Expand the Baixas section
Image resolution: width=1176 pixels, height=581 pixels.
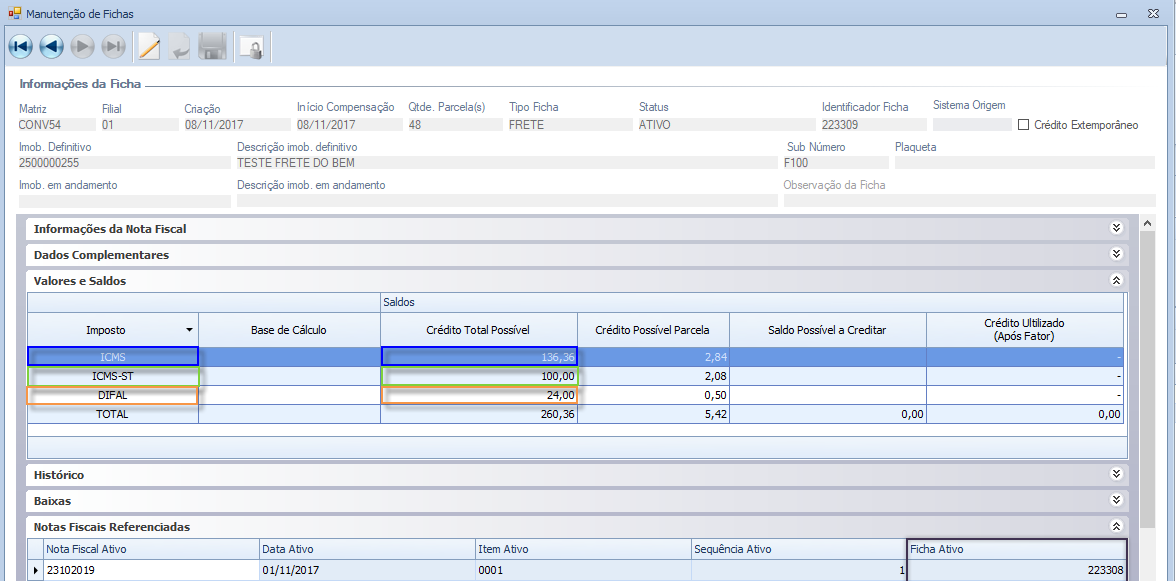[1116, 500]
